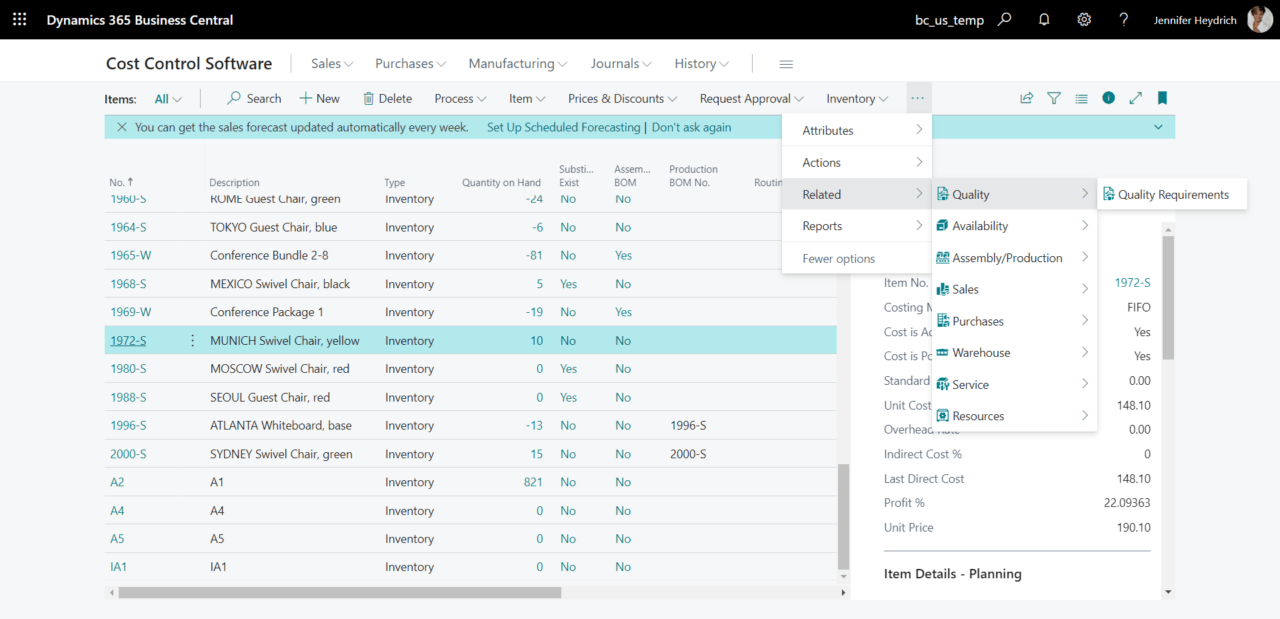This screenshot has width=1280, height=619.
Task: Expand page to full screen icon
Action: coord(1136,98)
